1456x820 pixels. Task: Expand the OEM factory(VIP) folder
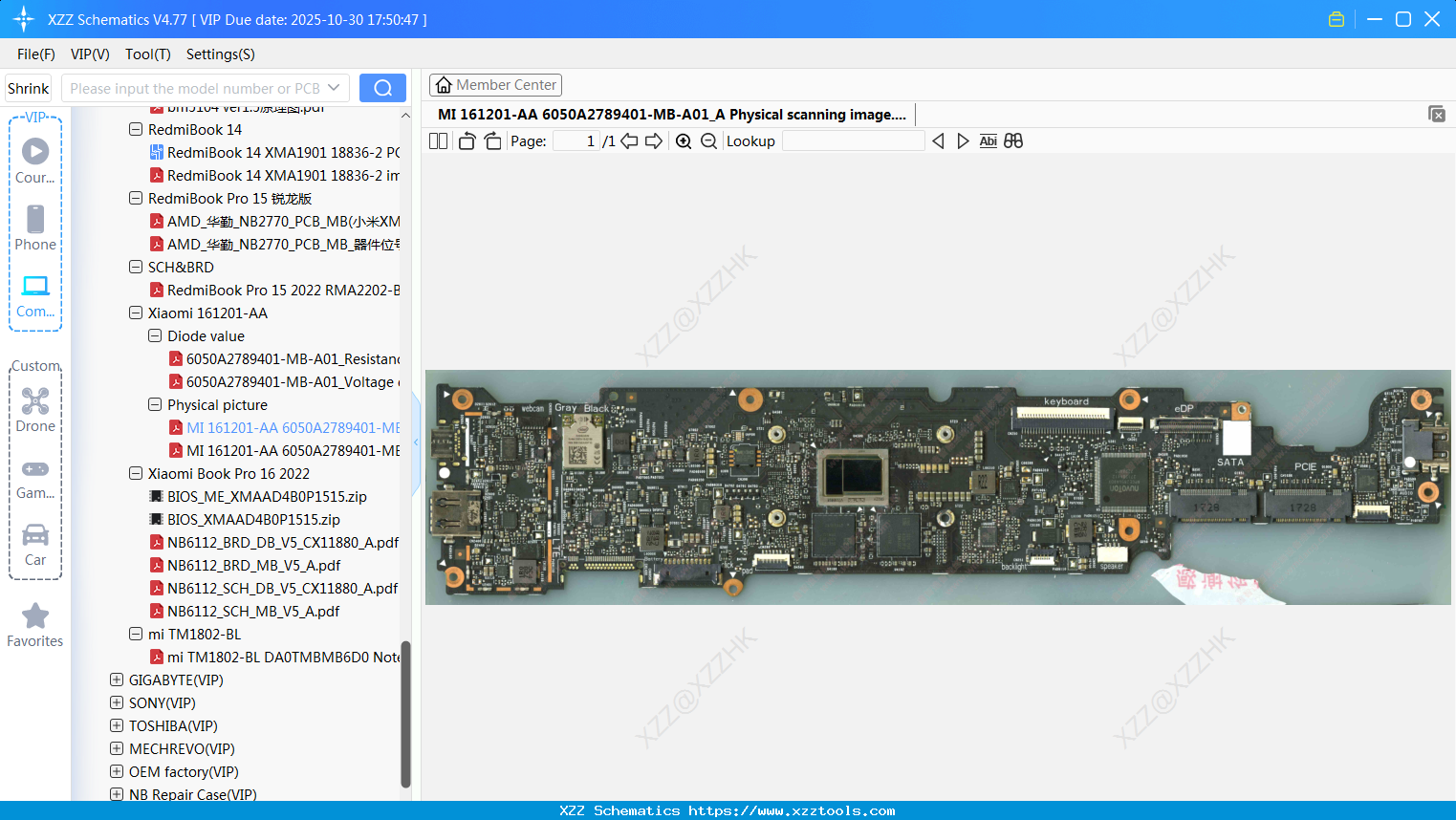pyautogui.click(x=117, y=771)
